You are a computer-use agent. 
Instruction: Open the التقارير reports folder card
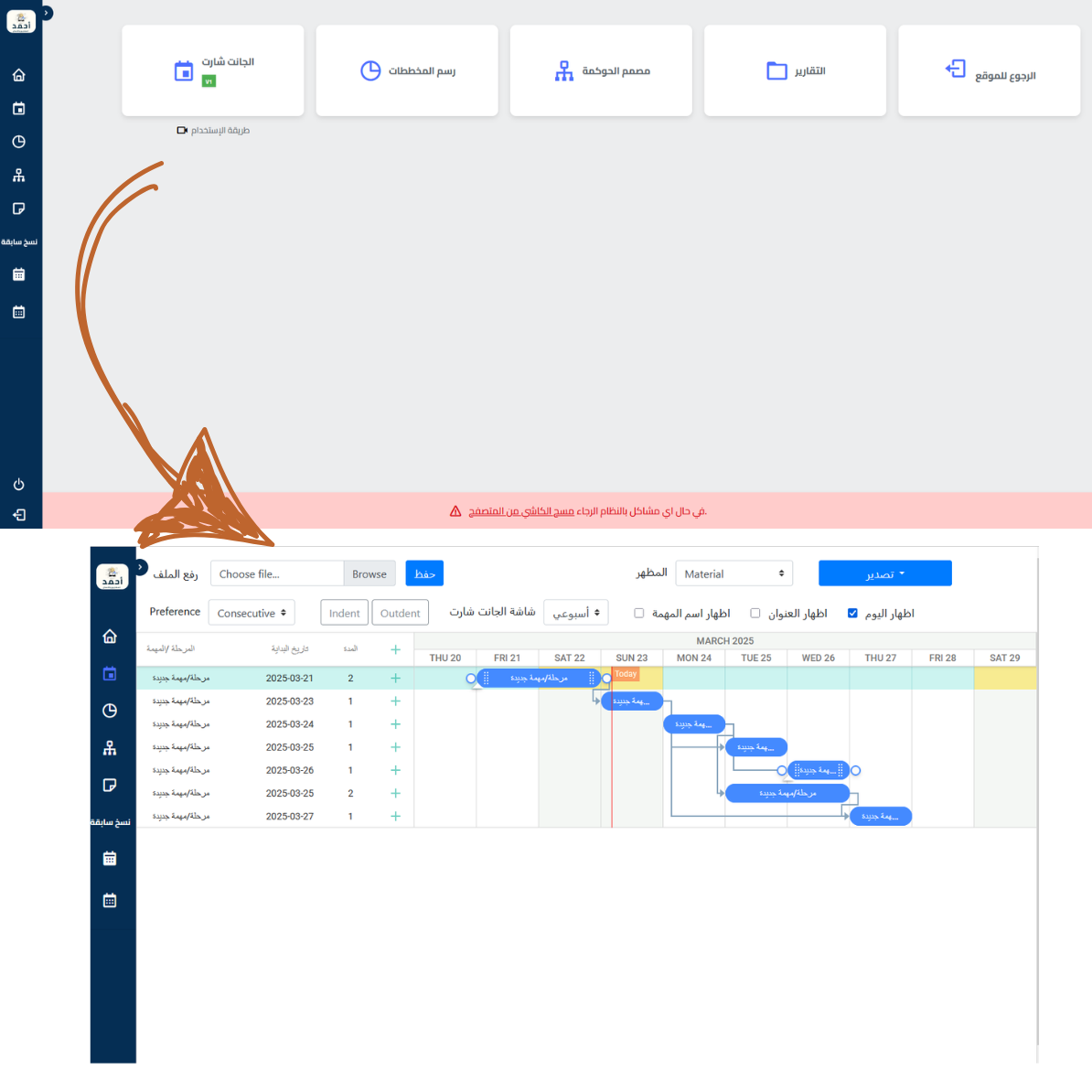[795, 70]
